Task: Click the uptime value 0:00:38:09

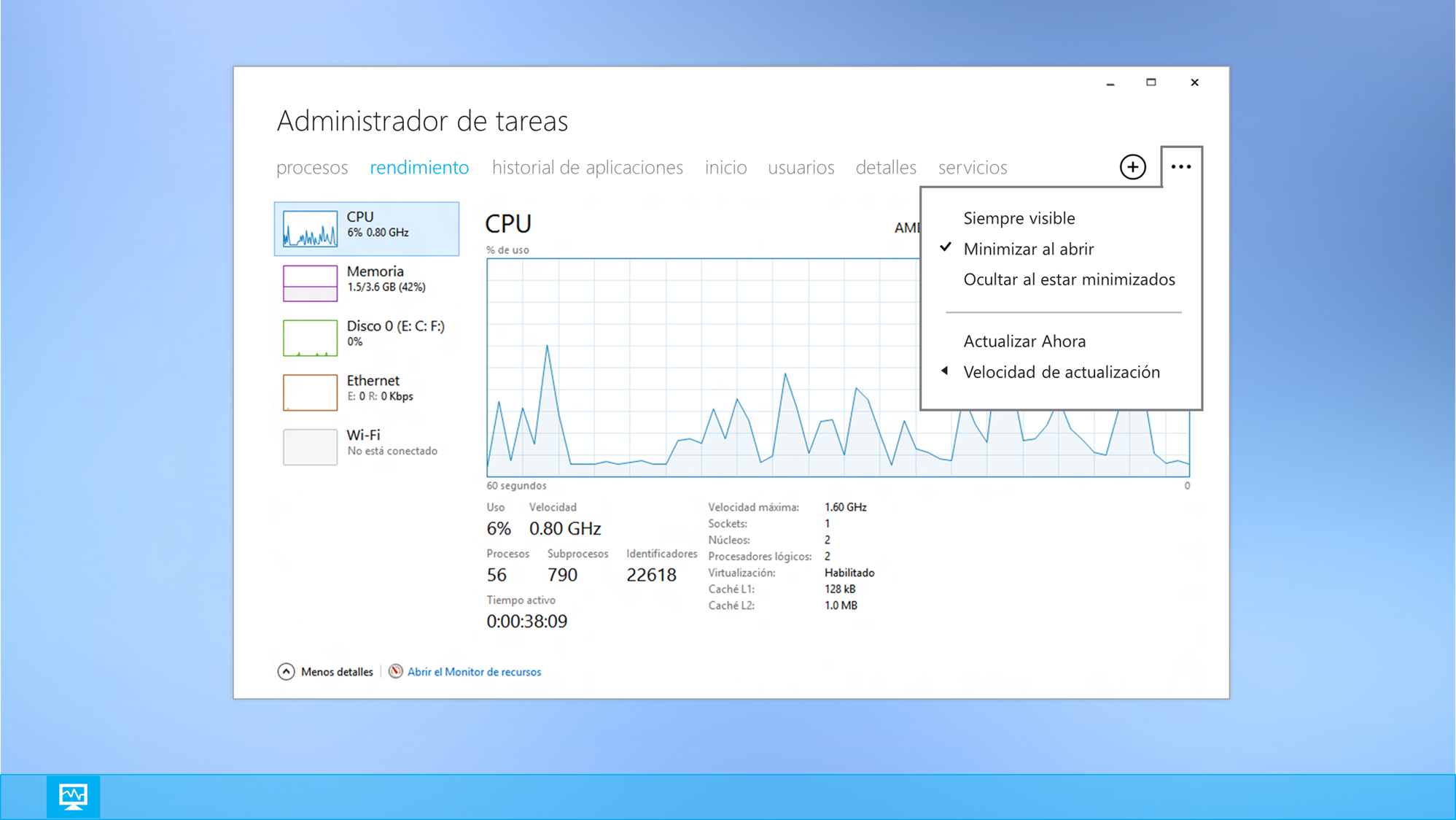Action: (x=526, y=621)
